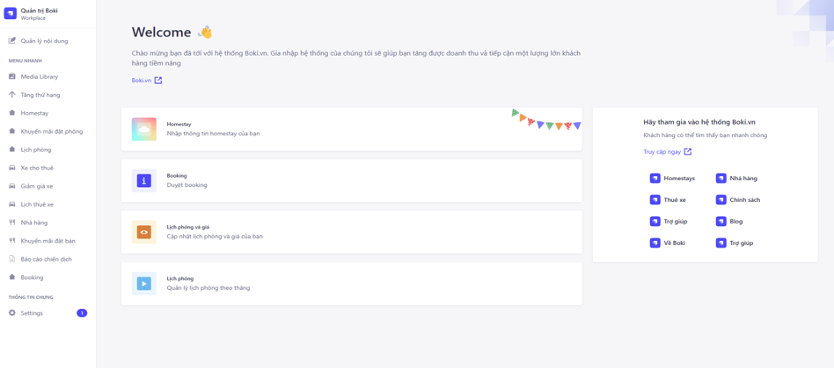Open the Duyệt booking card
834x368 pixels.
pyautogui.click(x=352, y=181)
